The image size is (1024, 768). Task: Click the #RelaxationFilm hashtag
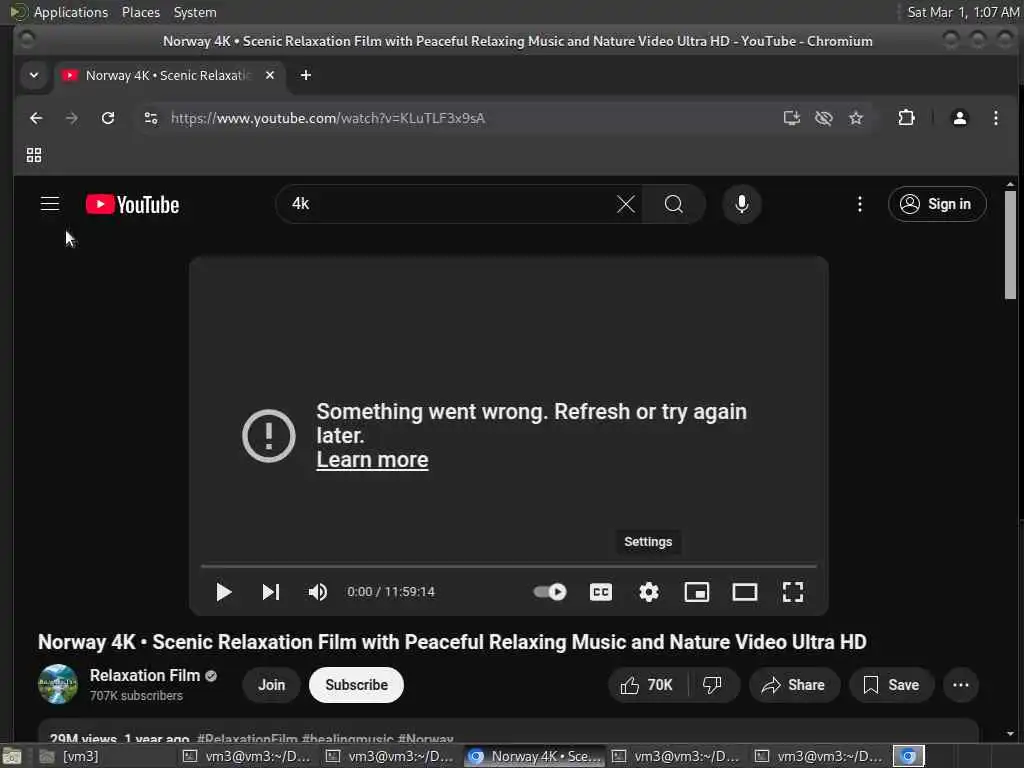coord(247,739)
